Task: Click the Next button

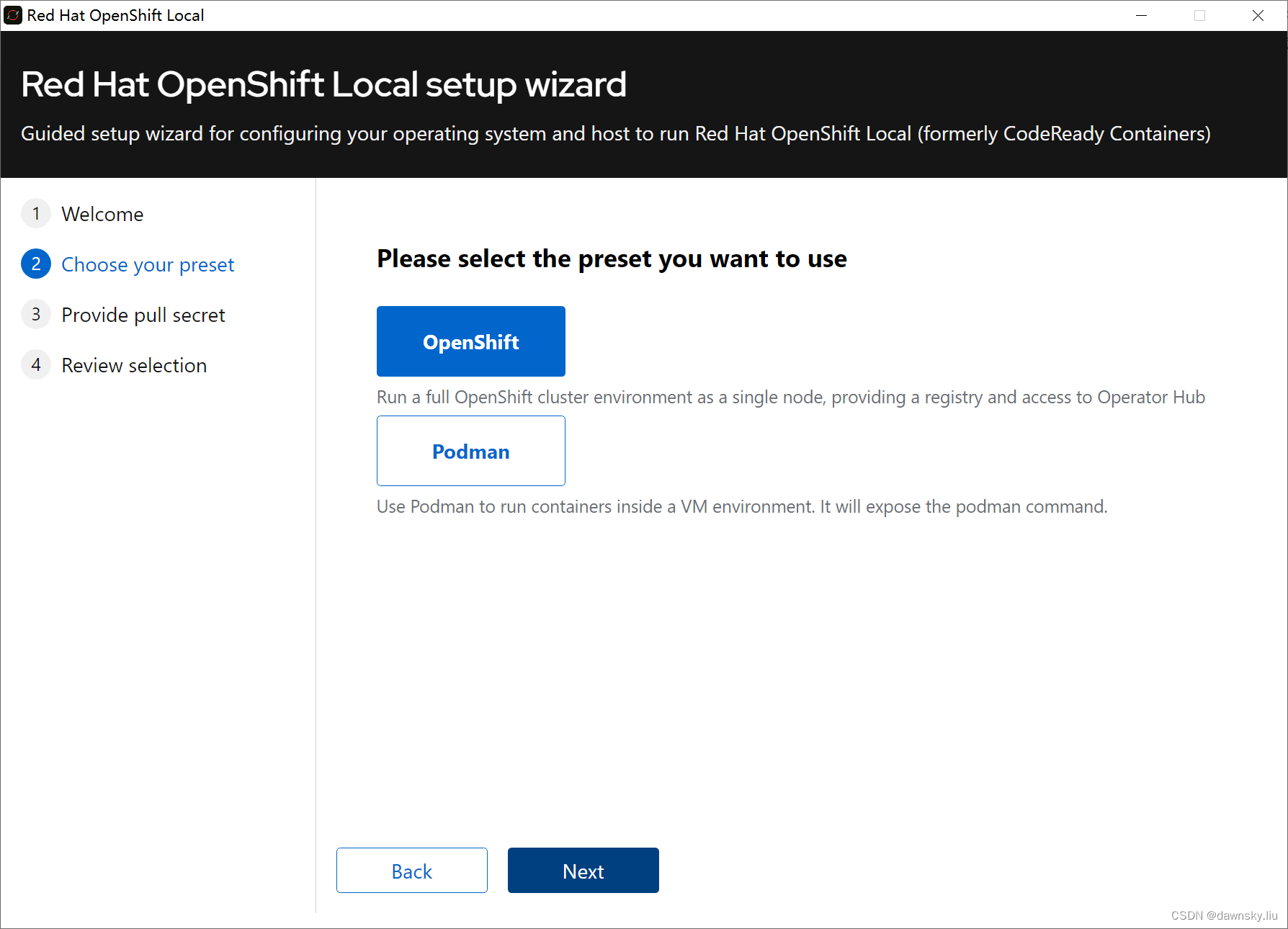Action: click(x=583, y=870)
